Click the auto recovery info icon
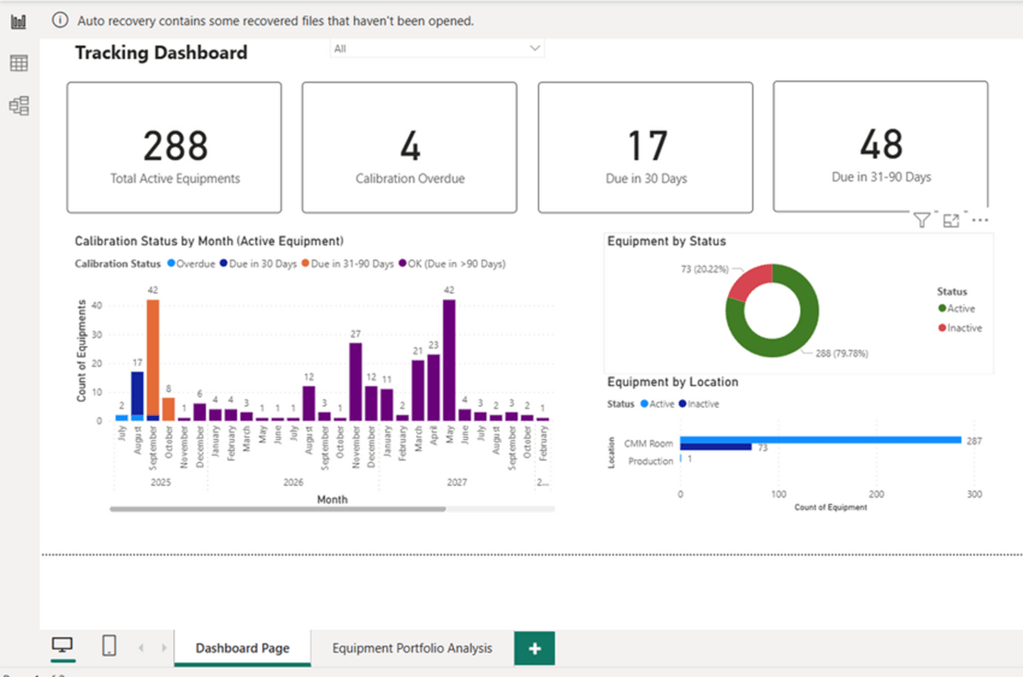1023x677 pixels. point(59,20)
